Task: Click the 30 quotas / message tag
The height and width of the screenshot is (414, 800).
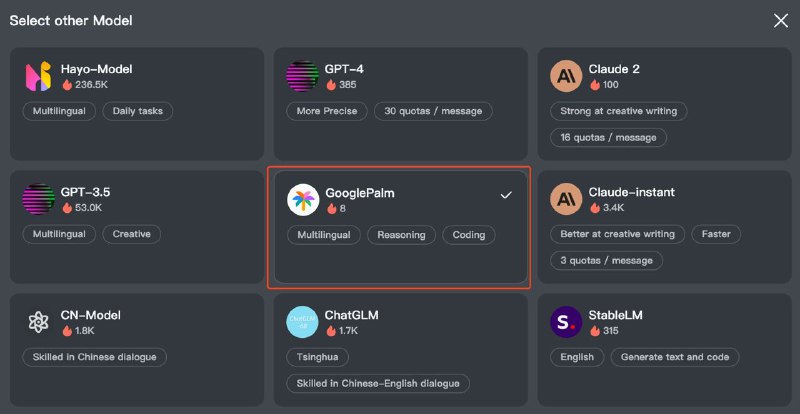Action: [x=433, y=111]
